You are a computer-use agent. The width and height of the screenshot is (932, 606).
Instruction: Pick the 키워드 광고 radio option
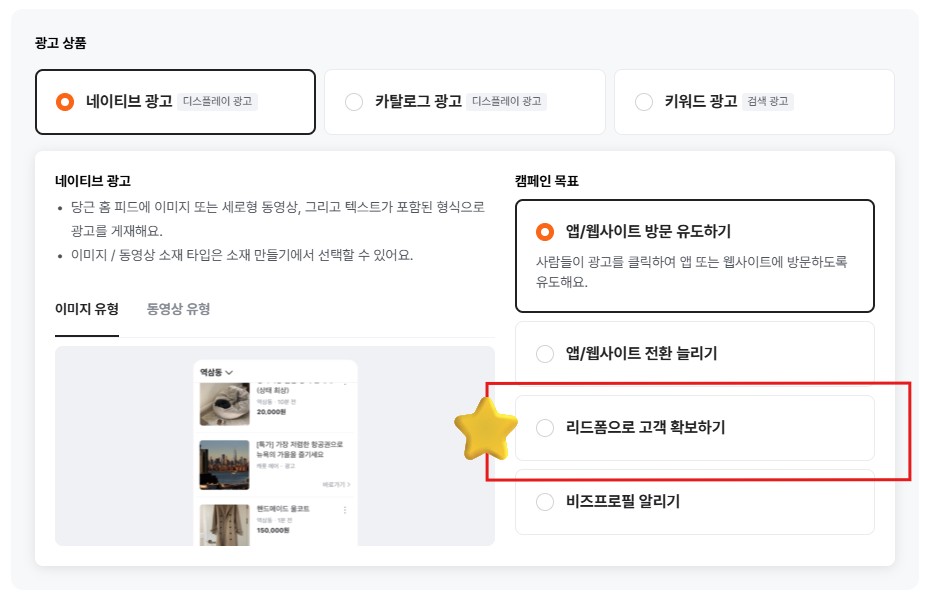click(644, 102)
